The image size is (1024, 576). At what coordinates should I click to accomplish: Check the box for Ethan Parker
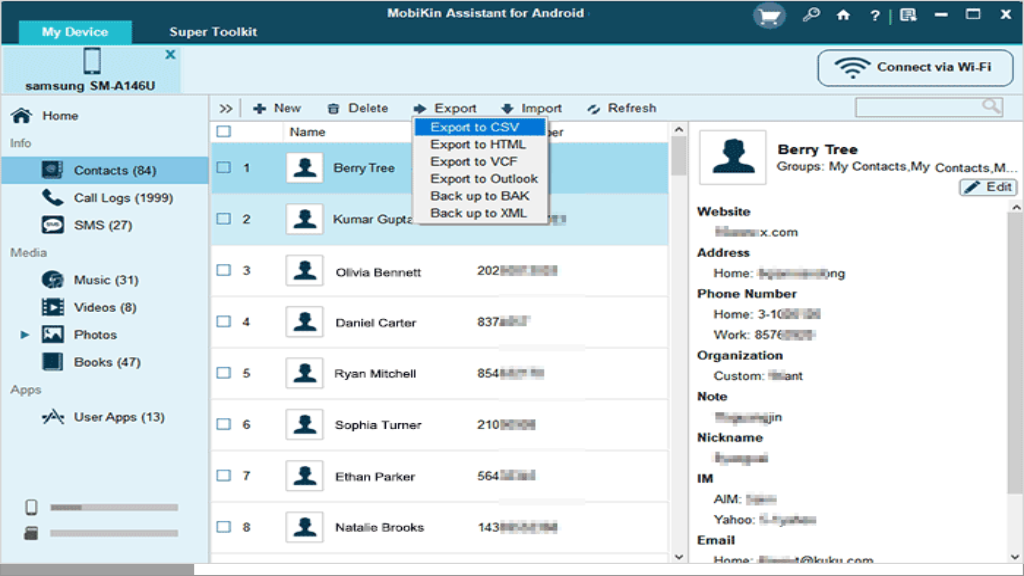point(224,475)
